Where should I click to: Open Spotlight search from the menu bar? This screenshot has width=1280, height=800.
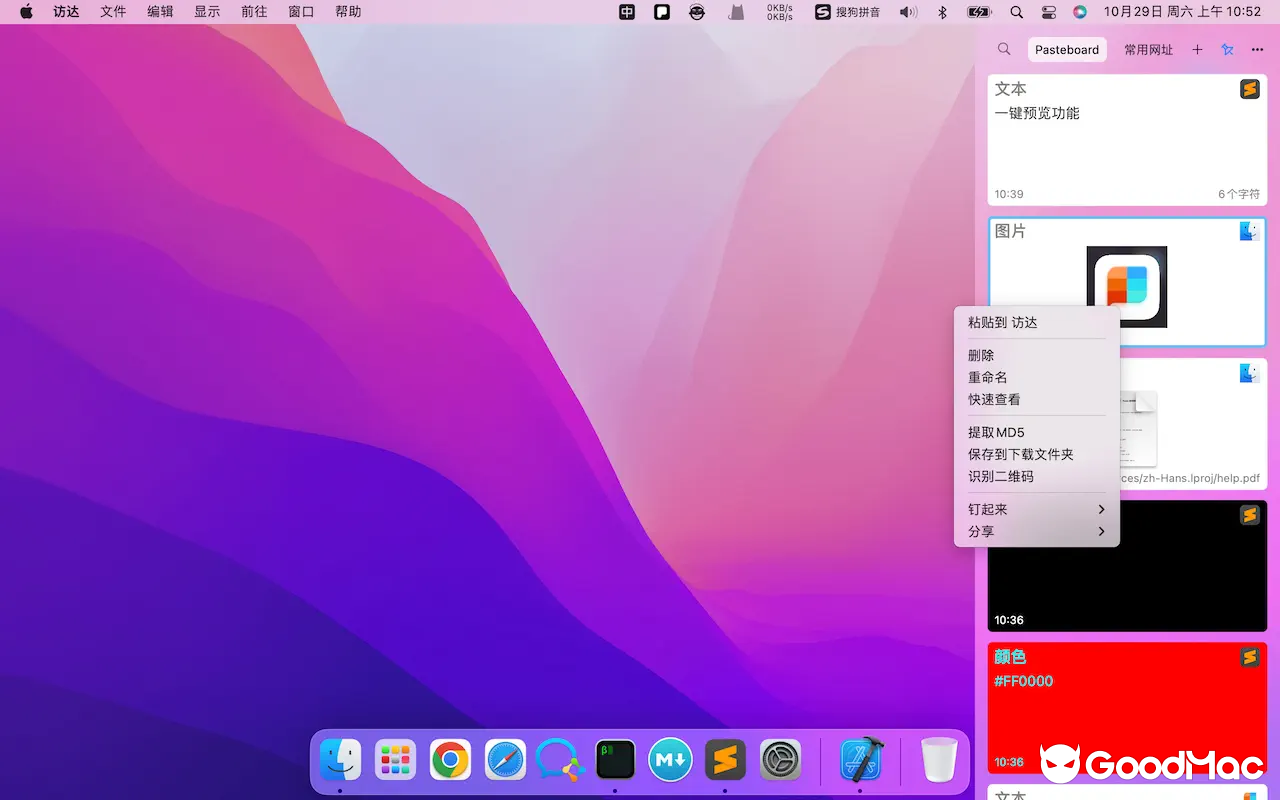click(x=1014, y=12)
